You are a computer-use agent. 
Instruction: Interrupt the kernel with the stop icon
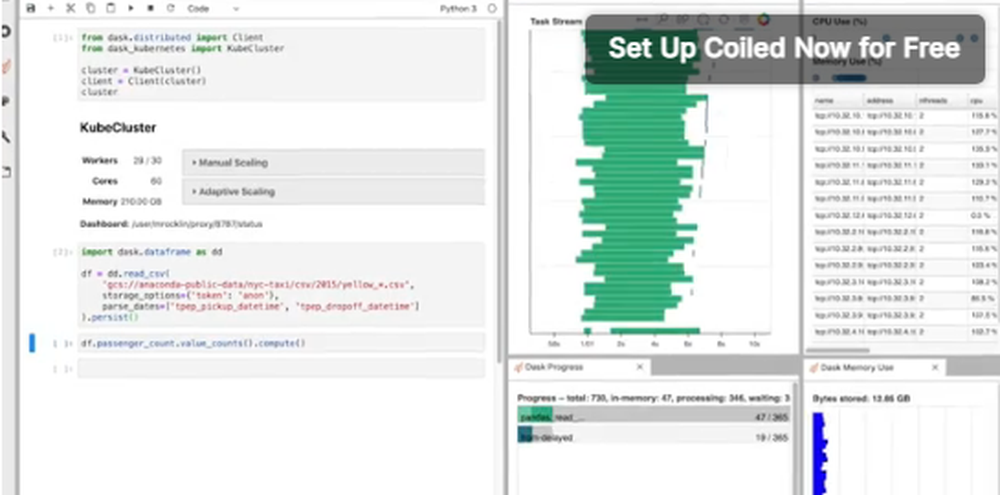(151, 8)
